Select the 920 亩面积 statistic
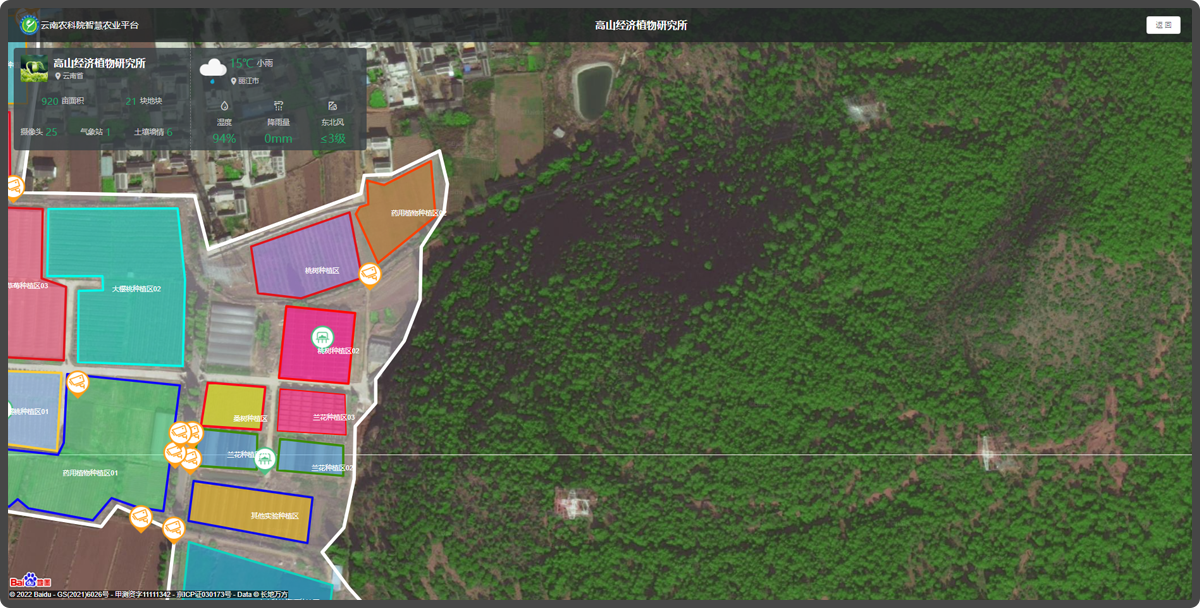 (x=64, y=101)
